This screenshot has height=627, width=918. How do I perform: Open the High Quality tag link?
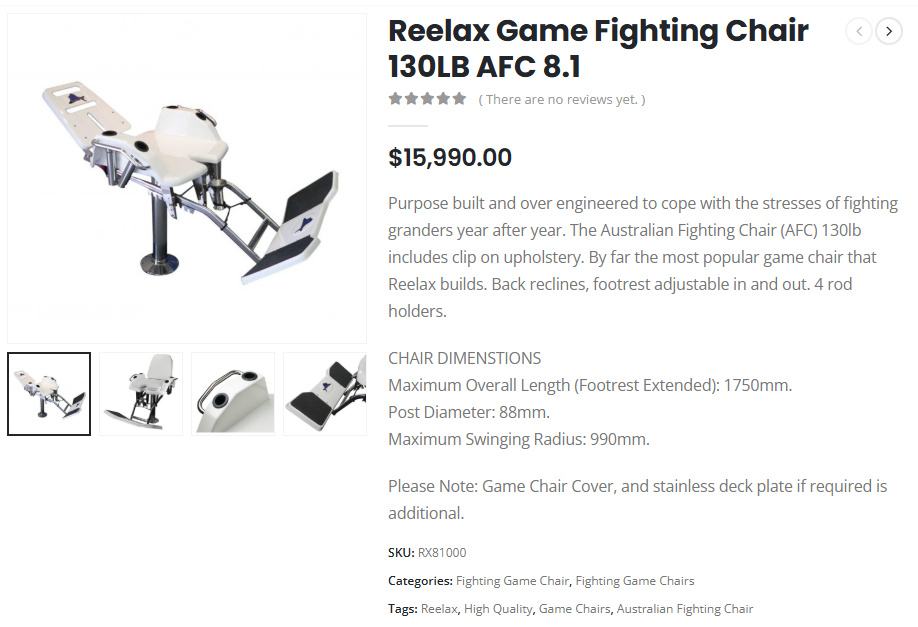tap(498, 609)
